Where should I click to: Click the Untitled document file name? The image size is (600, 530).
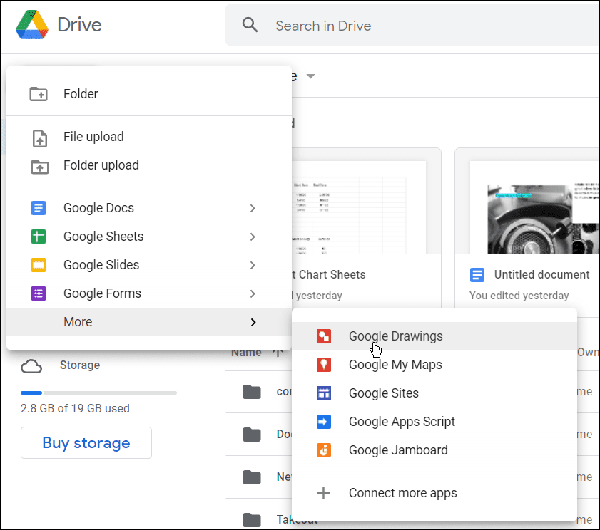541,275
